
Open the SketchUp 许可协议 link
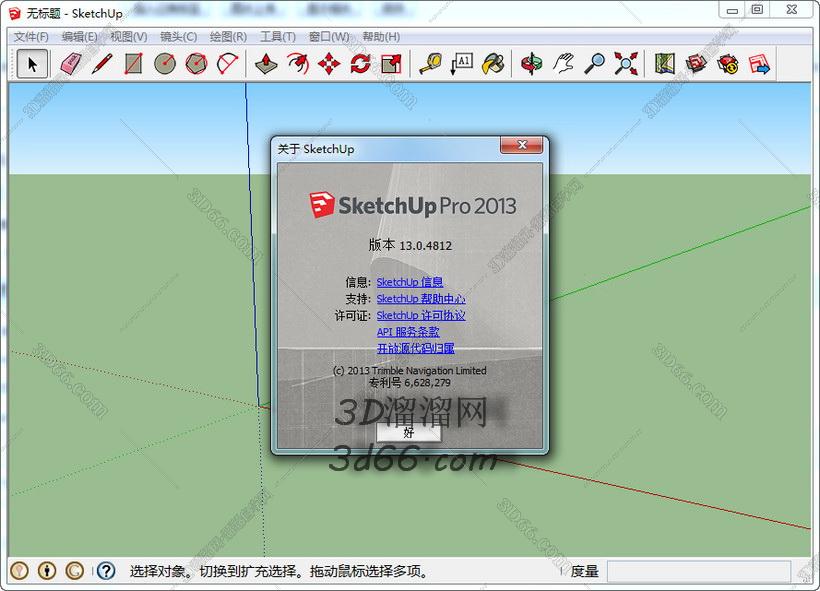click(x=420, y=315)
